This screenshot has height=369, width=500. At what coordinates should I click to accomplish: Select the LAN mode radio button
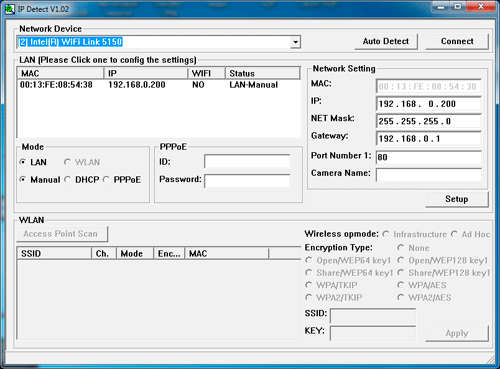[23, 162]
